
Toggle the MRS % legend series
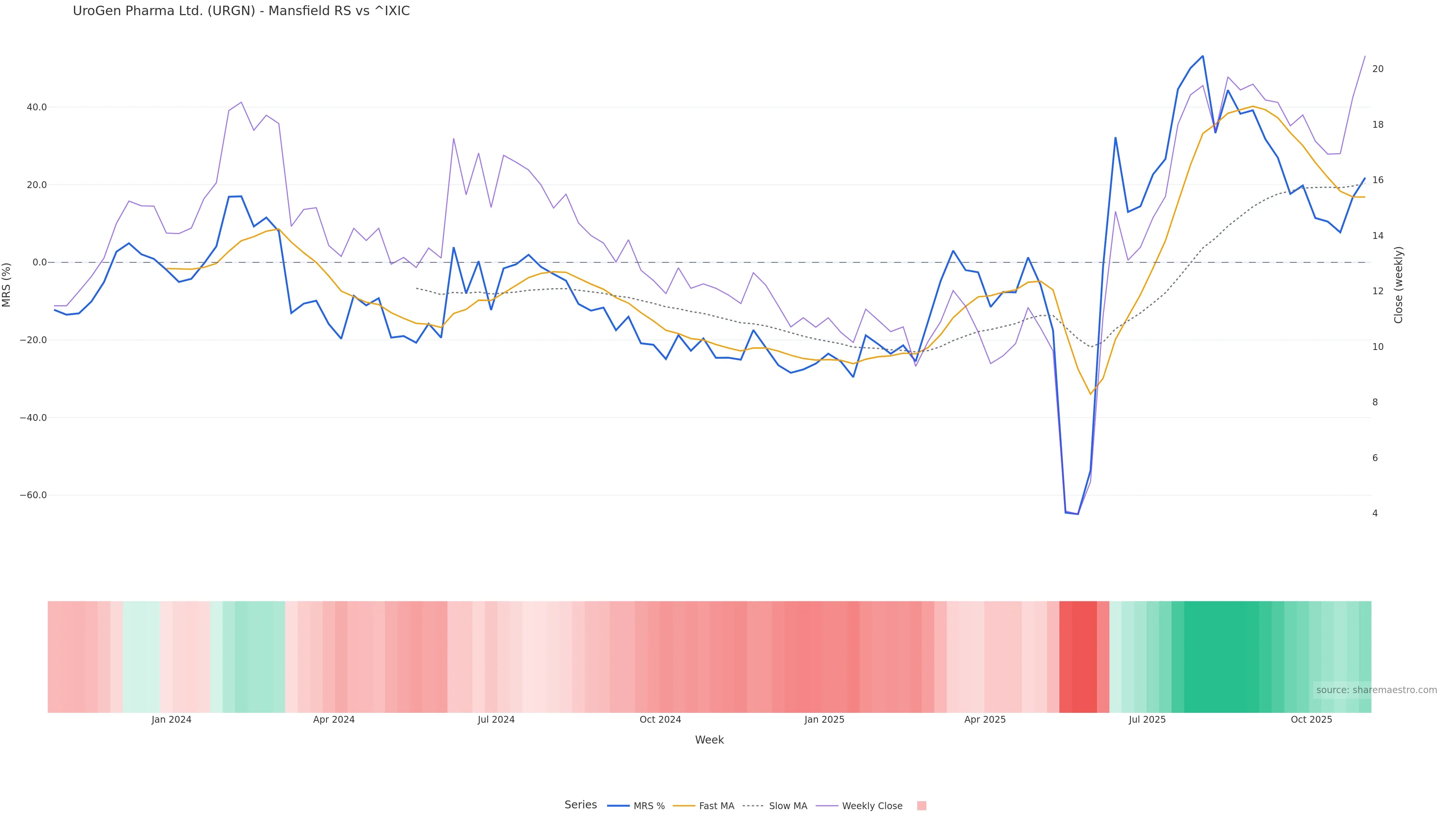(649, 806)
